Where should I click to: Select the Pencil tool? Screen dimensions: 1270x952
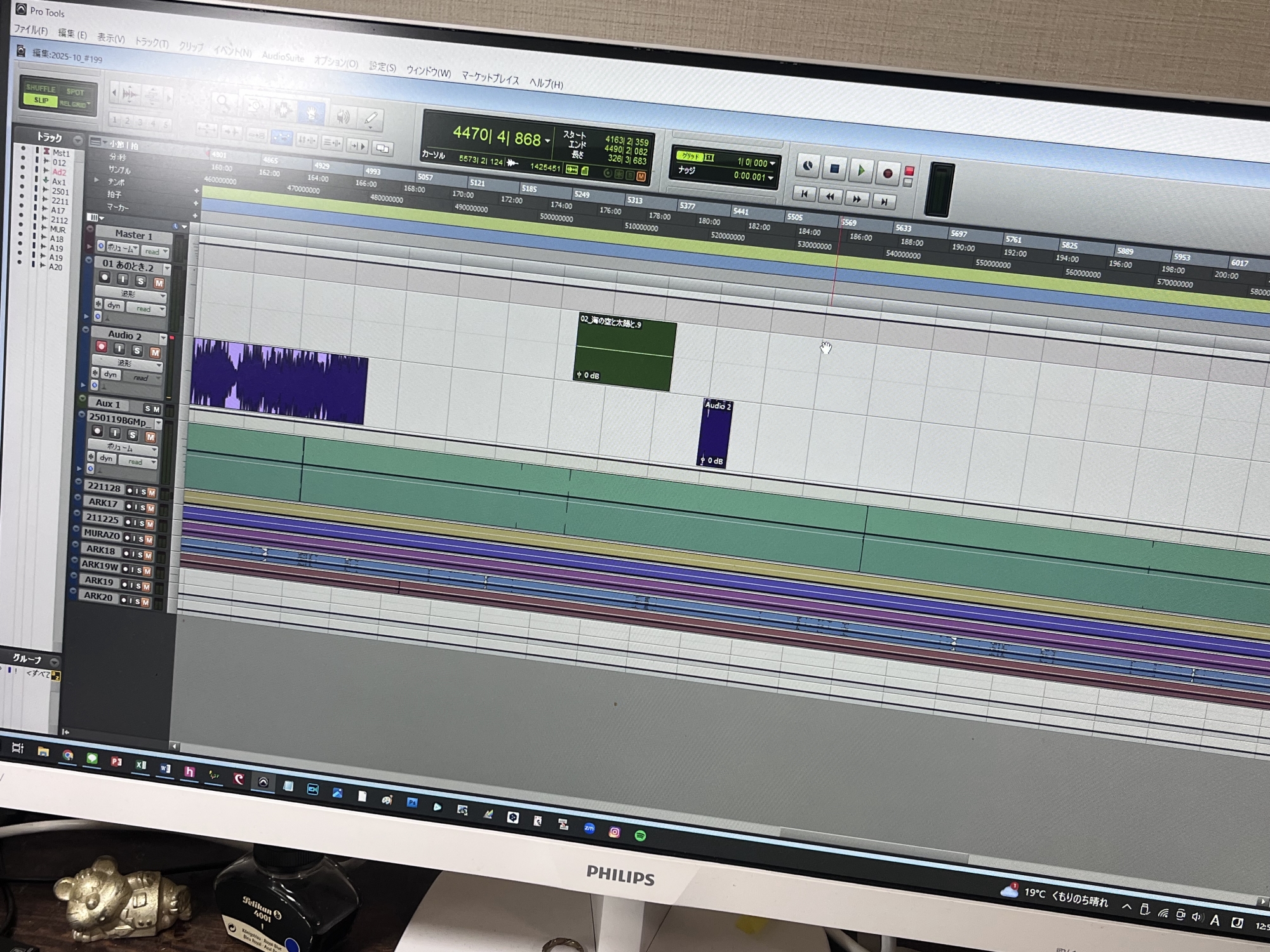[371, 119]
